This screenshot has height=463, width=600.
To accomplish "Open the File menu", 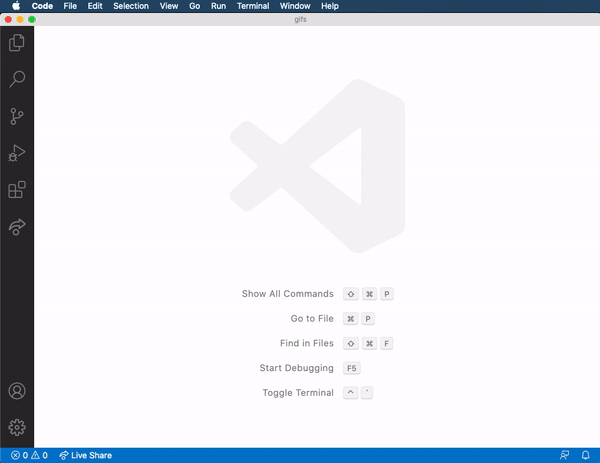I will [70, 6].
